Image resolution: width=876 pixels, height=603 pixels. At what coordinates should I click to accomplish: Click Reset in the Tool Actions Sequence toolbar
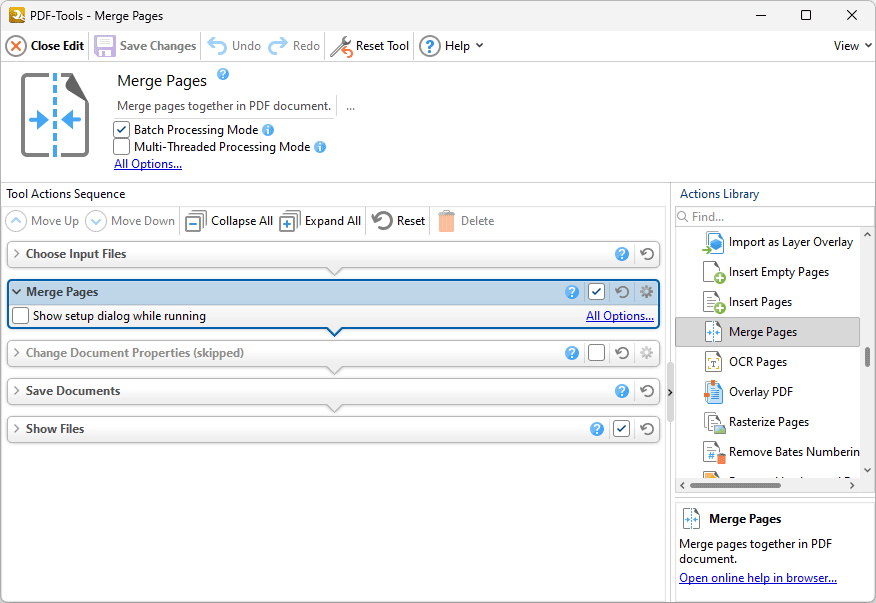coord(398,221)
